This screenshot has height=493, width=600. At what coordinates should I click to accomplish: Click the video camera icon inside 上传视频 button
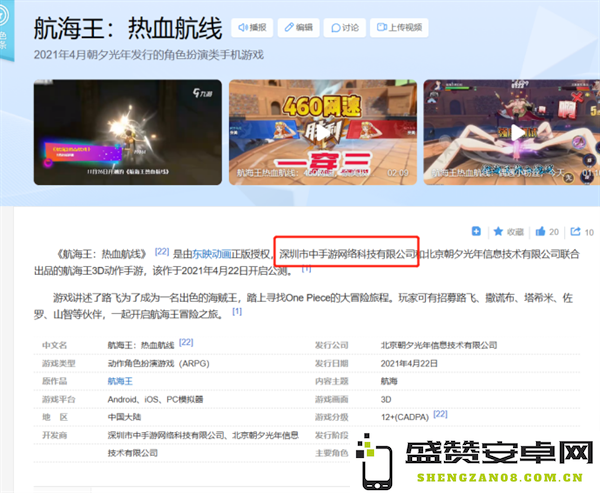pyautogui.click(x=382, y=28)
